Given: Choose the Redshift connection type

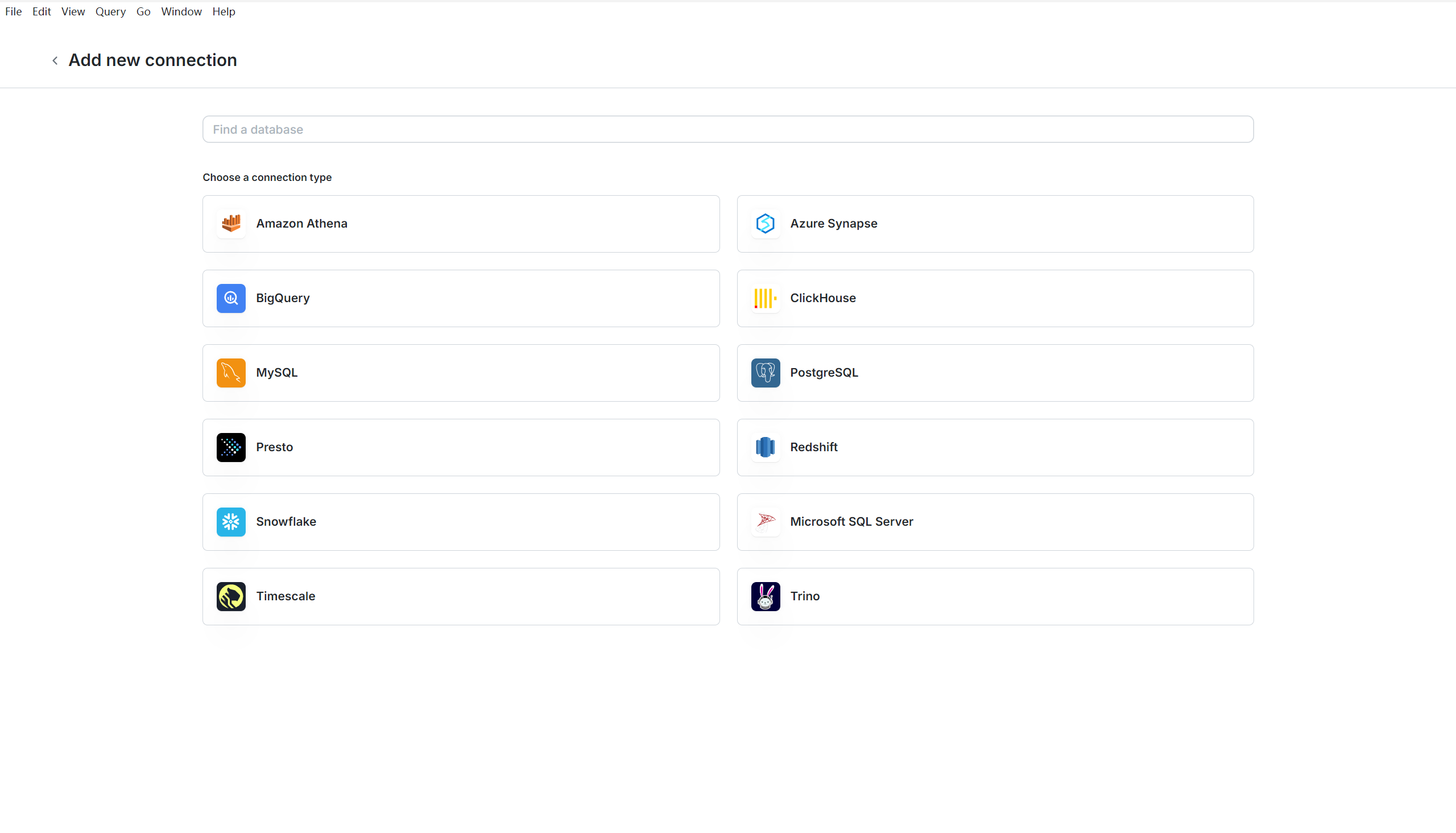Looking at the screenshot, I should 995,447.
